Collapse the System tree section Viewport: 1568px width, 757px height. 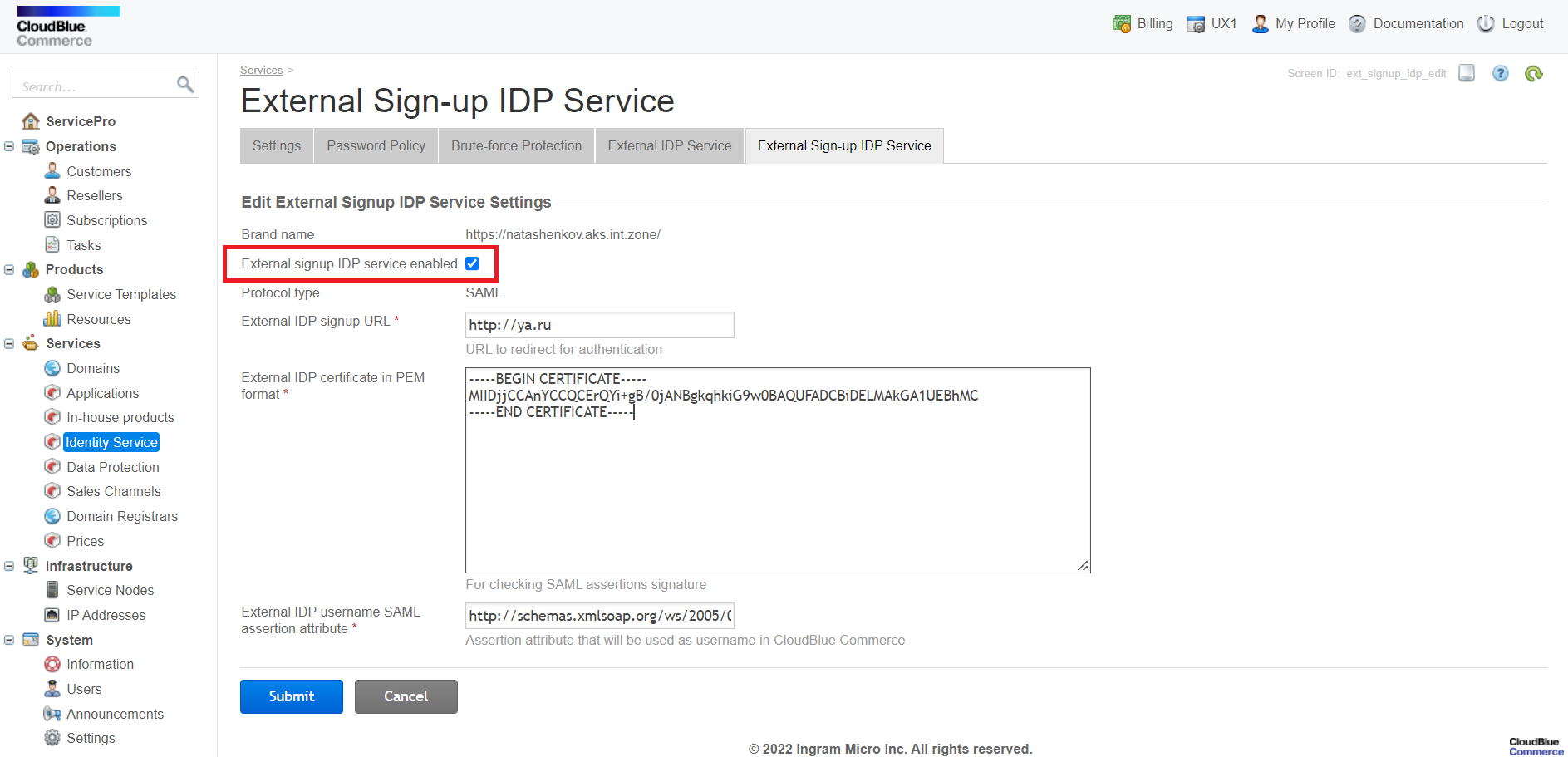click(9, 640)
